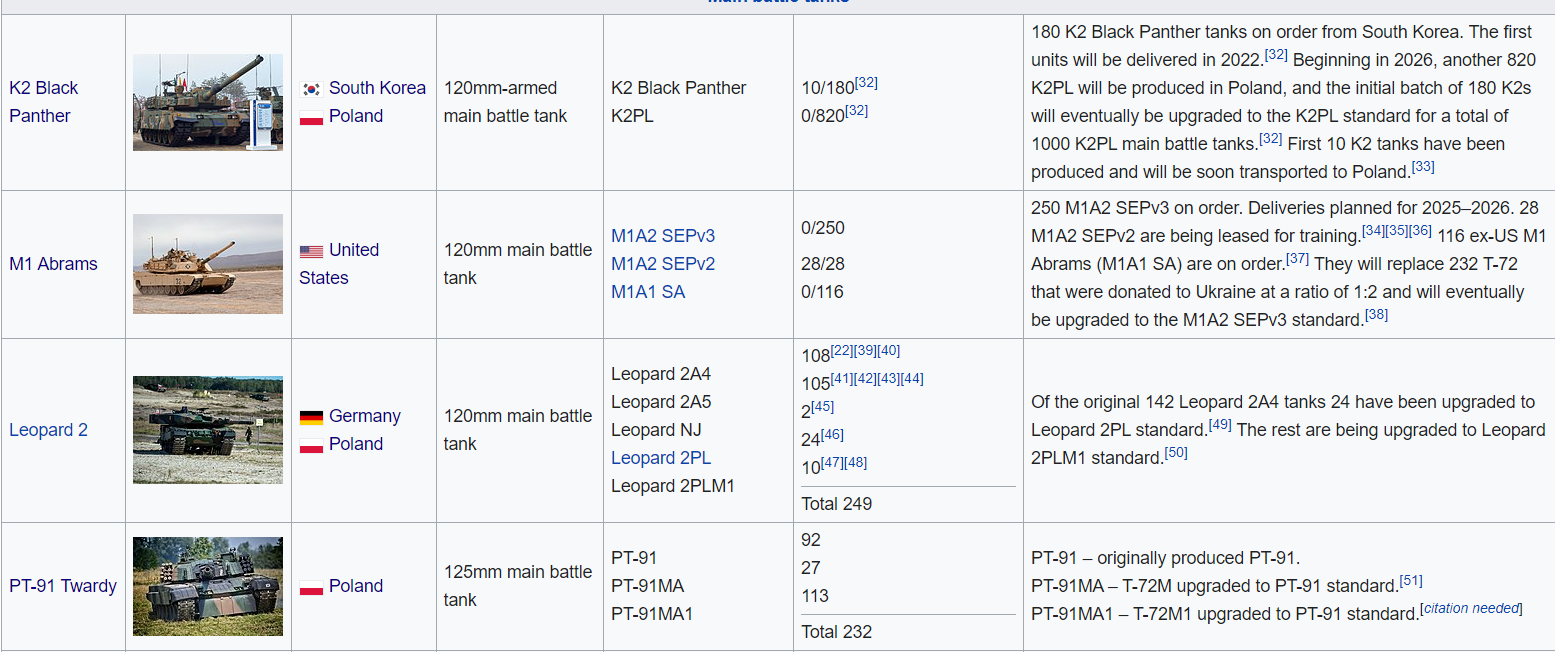1555x652 pixels.
Task: Jump to citation 51
Action: click(x=1411, y=581)
